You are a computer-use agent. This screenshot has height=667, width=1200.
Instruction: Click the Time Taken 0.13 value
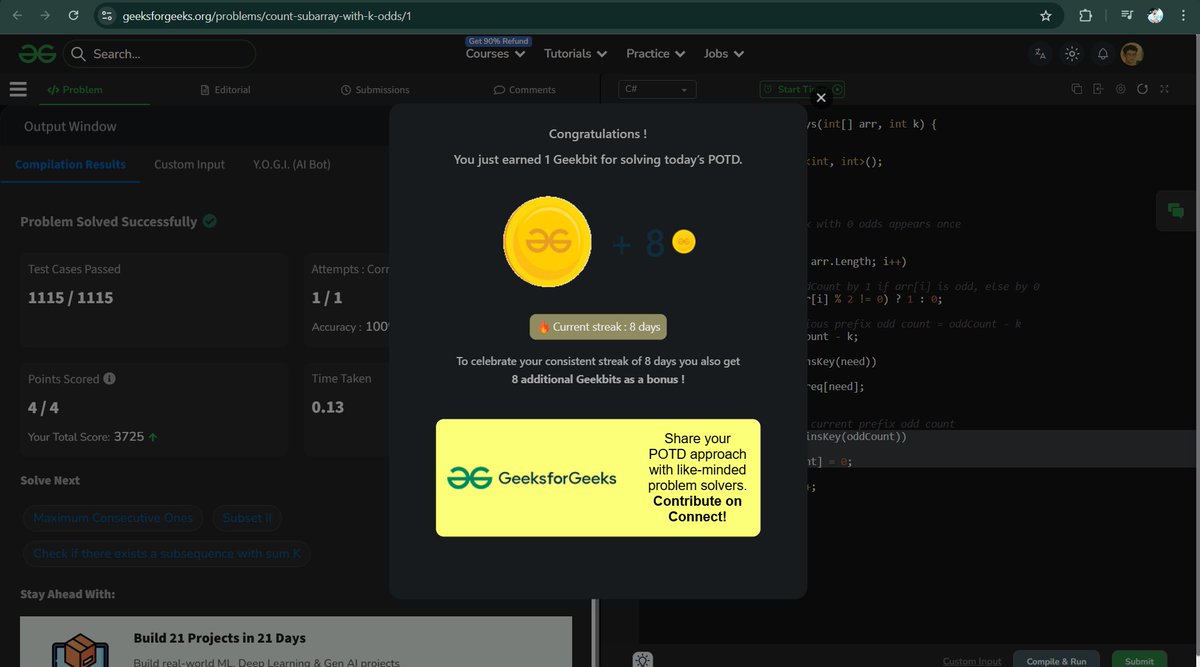[x=328, y=407]
